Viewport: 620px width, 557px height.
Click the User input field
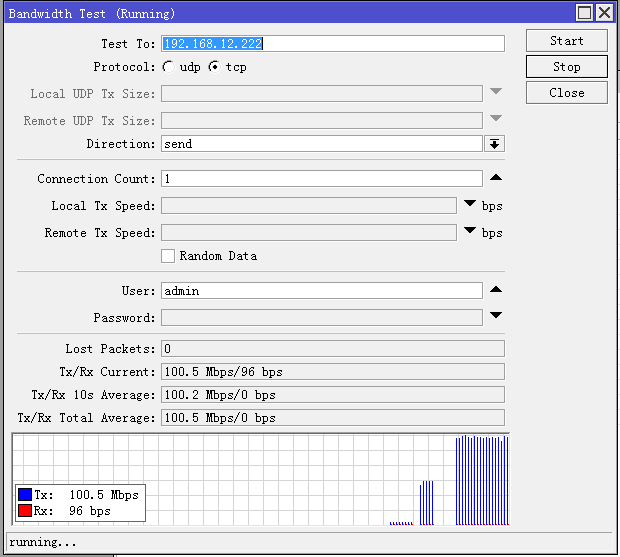click(x=321, y=291)
